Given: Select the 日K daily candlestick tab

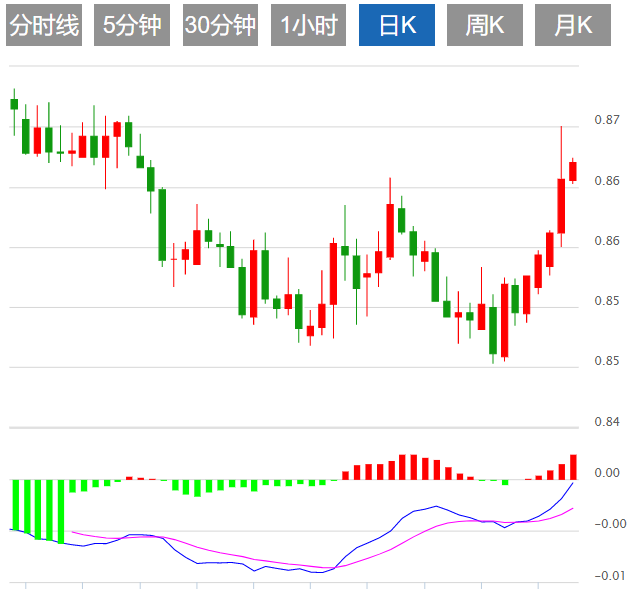Looking at the screenshot, I should point(397,25).
